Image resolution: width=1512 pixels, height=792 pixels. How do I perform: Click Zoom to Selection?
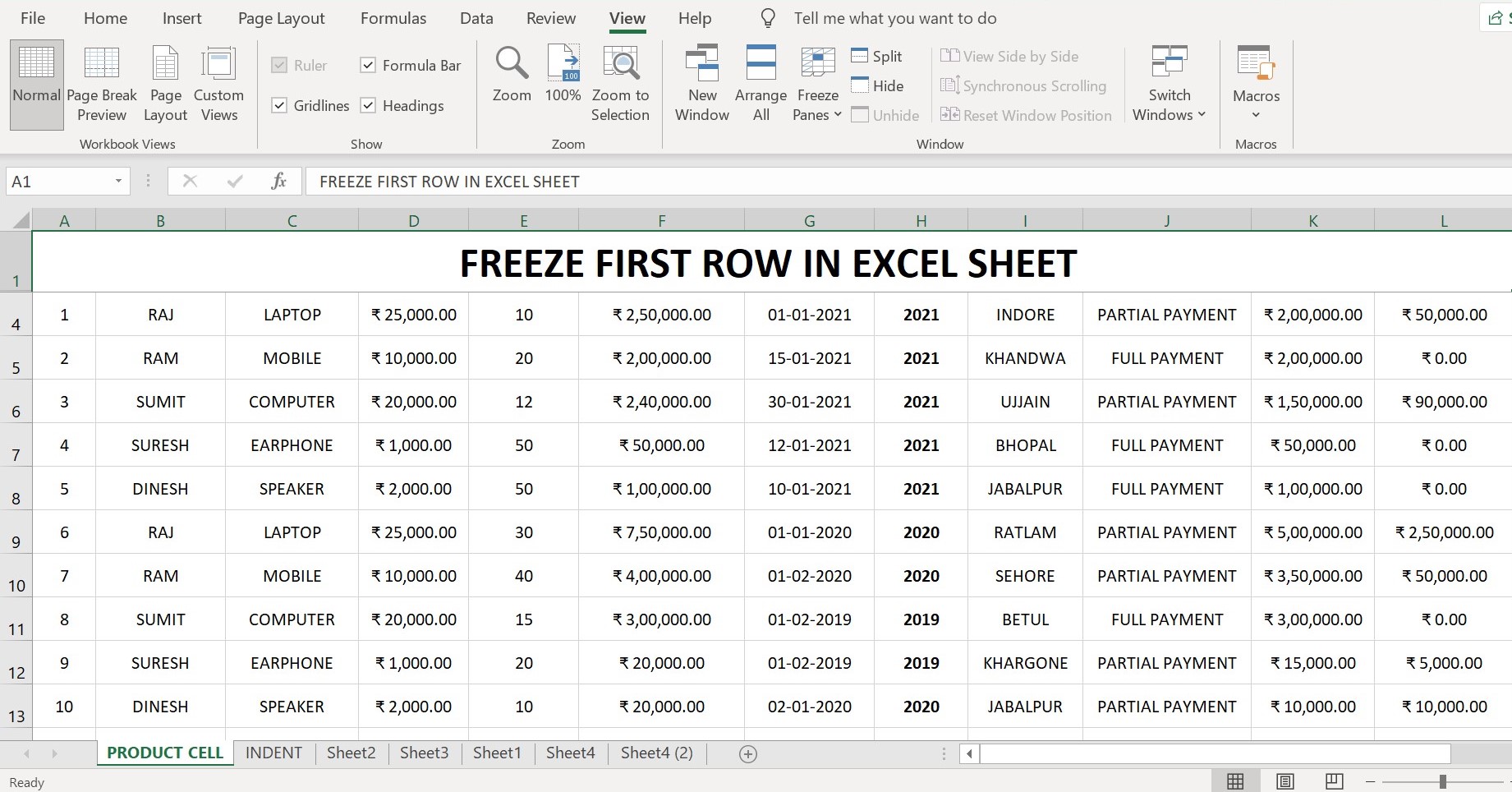620,85
